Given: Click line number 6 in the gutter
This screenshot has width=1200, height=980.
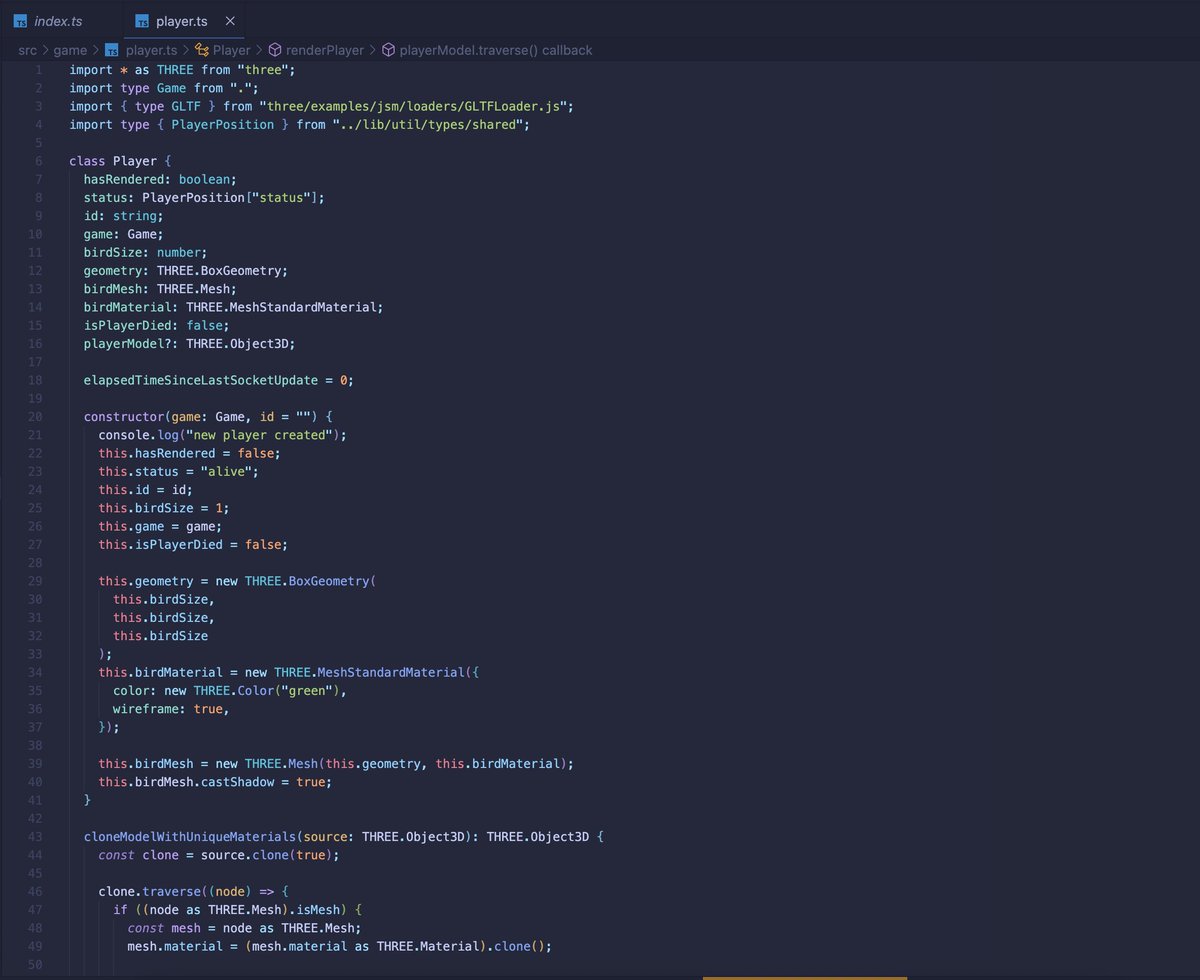Looking at the screenshot, I should 38,161.
